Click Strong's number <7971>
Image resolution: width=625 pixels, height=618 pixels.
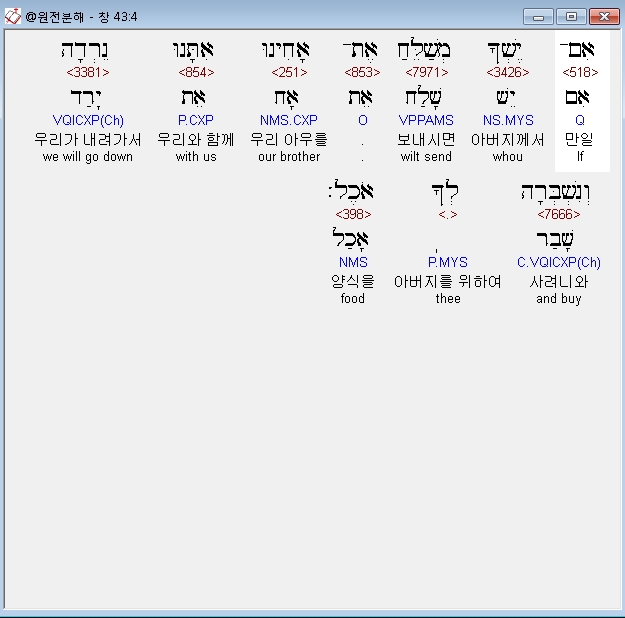426,72
